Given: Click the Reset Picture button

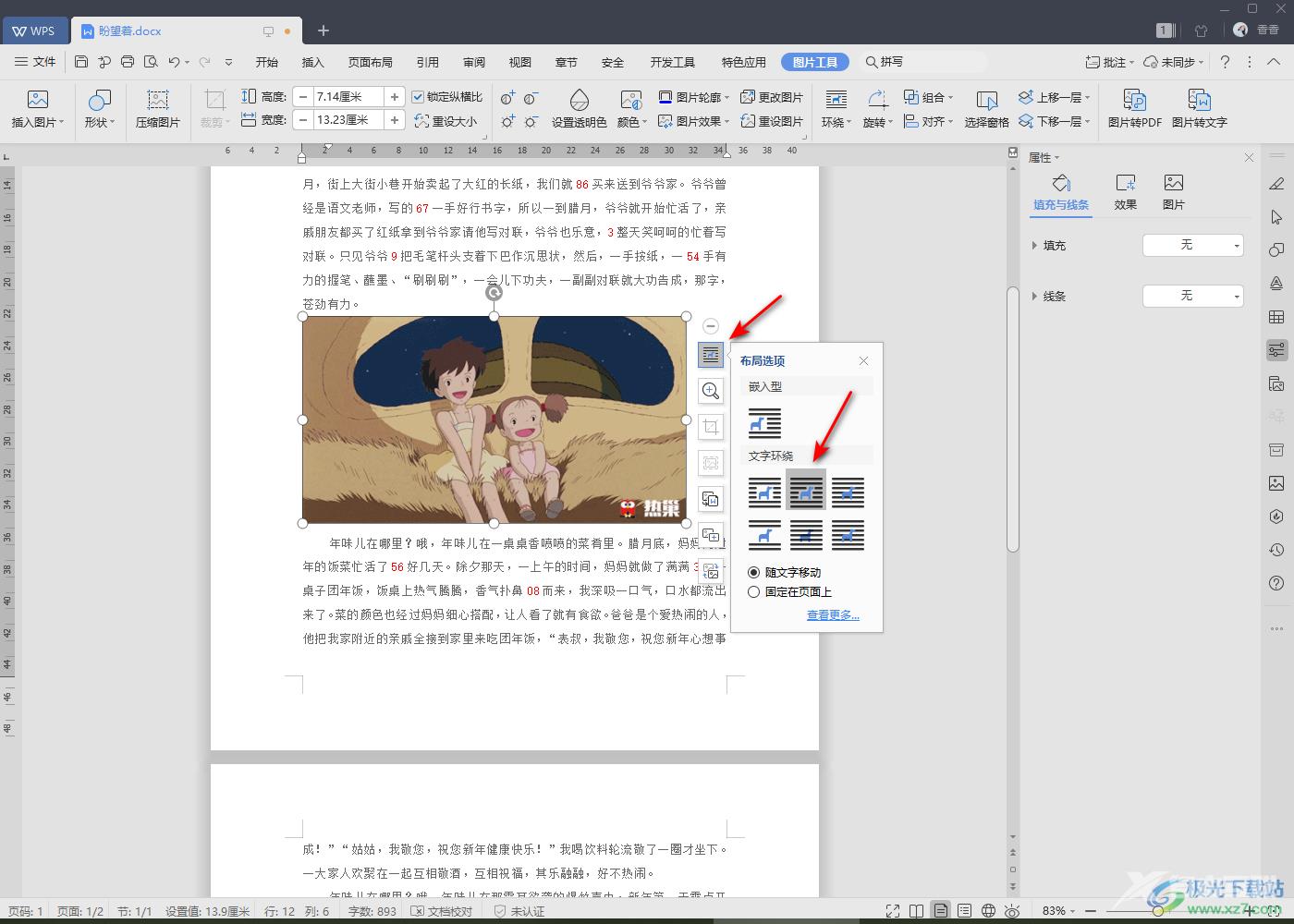Looking at the screenshot, I should (772, 121).
